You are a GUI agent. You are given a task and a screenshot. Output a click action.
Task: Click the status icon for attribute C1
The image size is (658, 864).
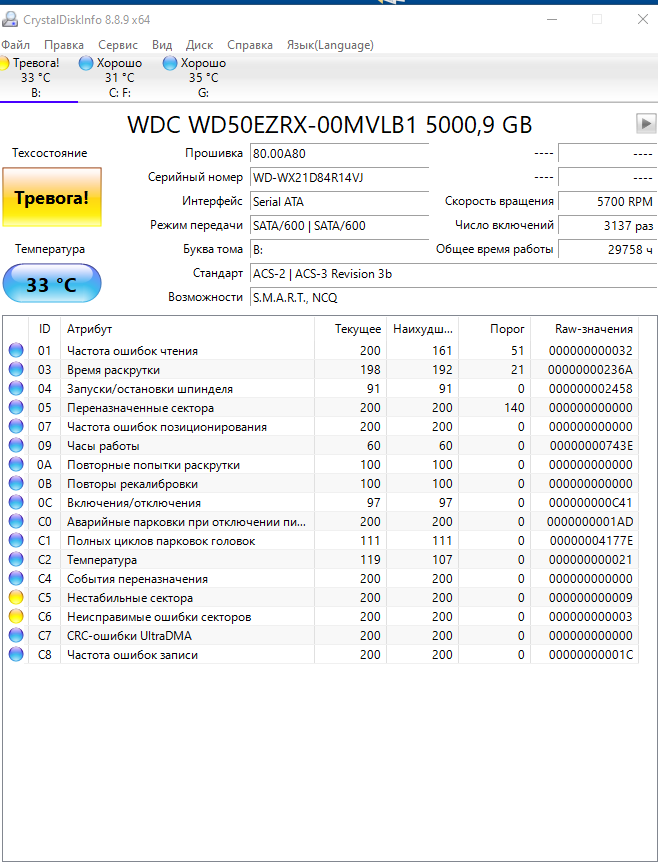tap(16, 541)
